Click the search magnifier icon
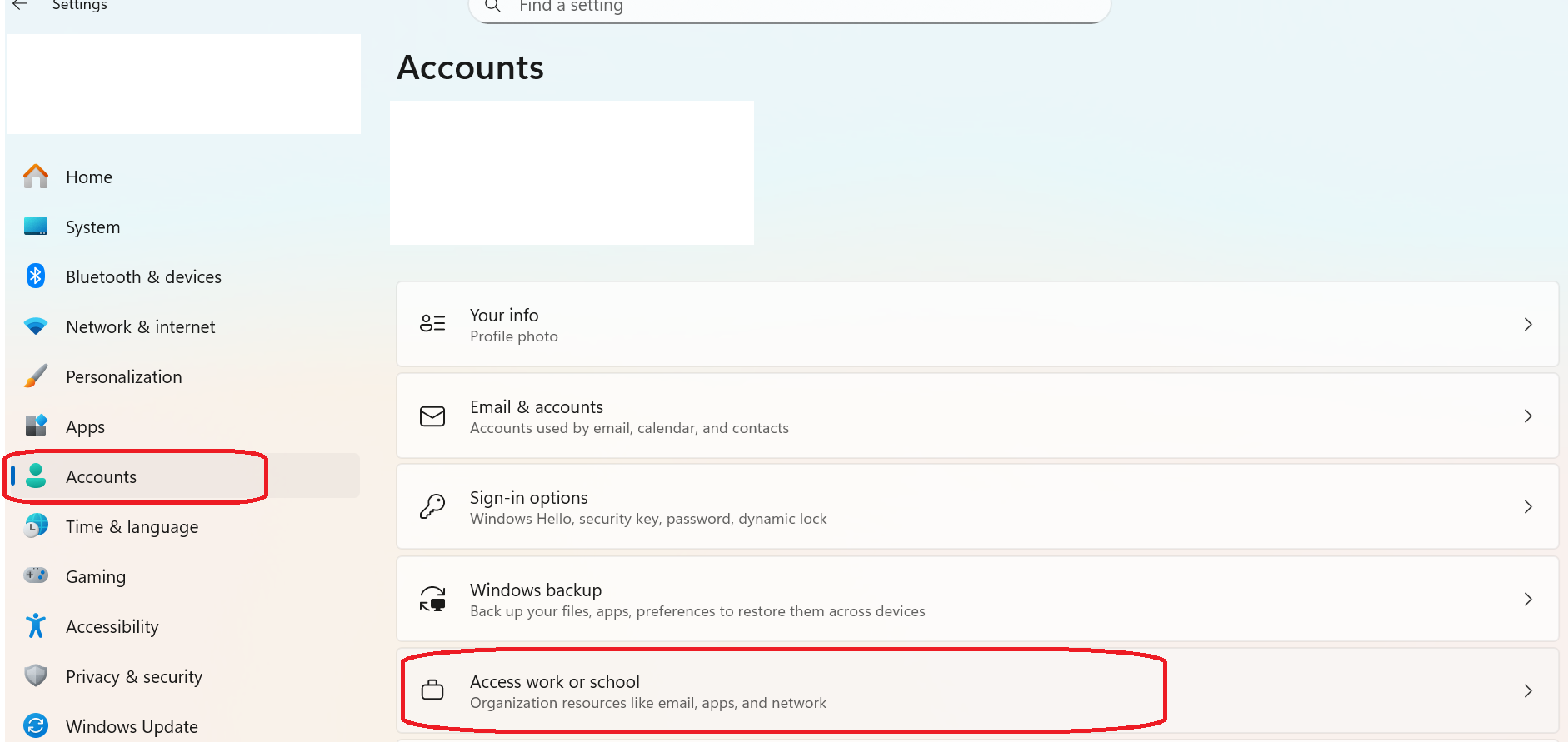Screen dimensions: 1568x742 click(x=492, y=7)
